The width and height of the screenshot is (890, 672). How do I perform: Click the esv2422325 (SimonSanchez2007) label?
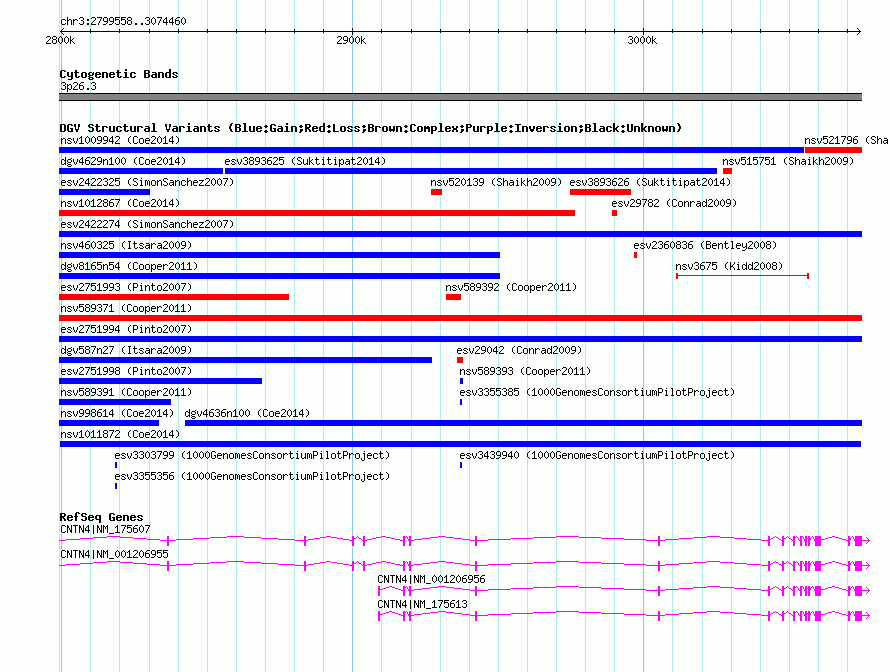click(147, 182)
